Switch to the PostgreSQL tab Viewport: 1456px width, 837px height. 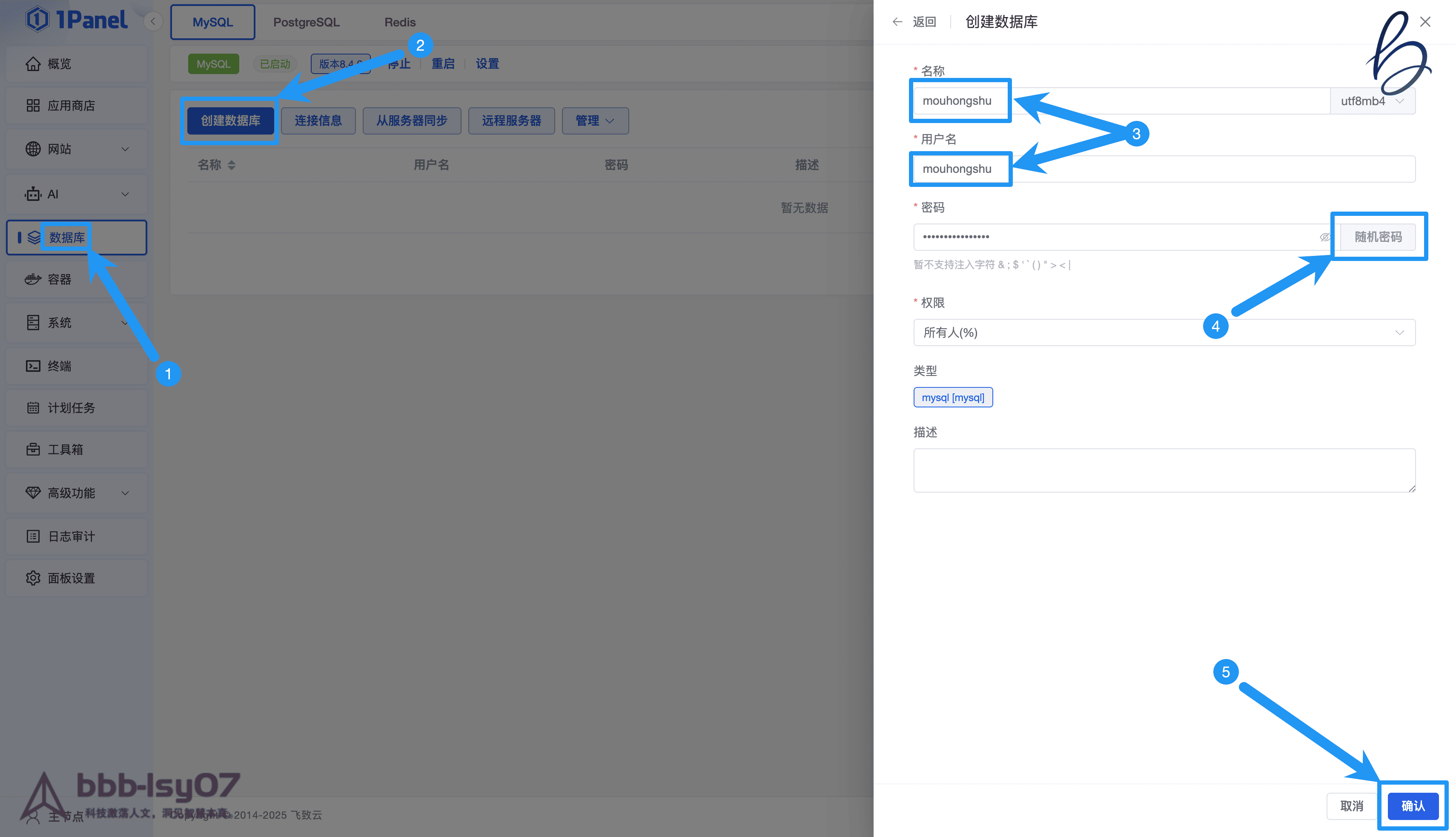pyautogui.click(x=307, y=23)
